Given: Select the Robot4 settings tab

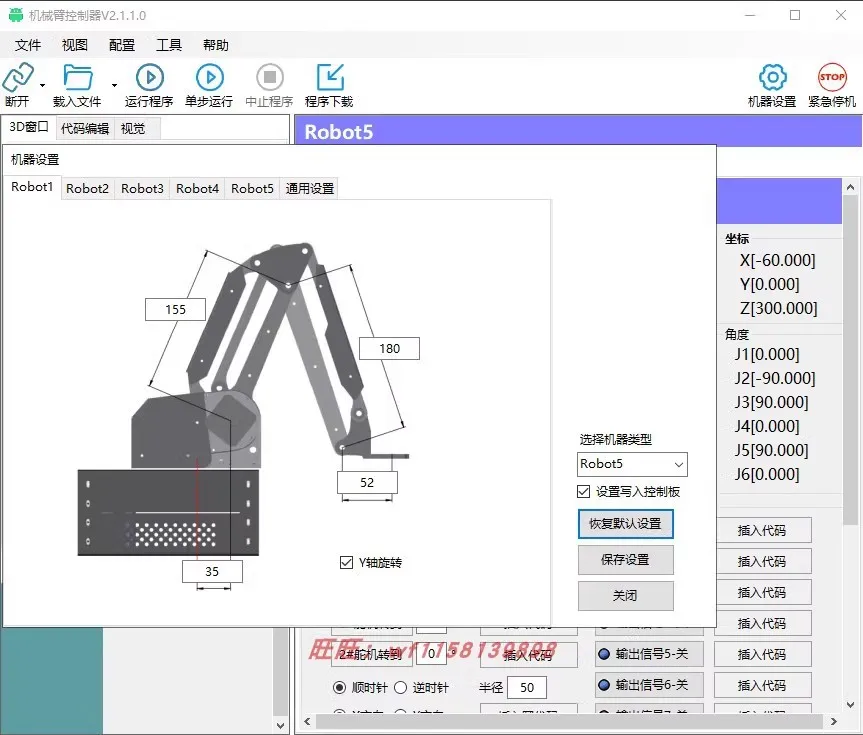Looking at the screenshot, I should 198,189.
